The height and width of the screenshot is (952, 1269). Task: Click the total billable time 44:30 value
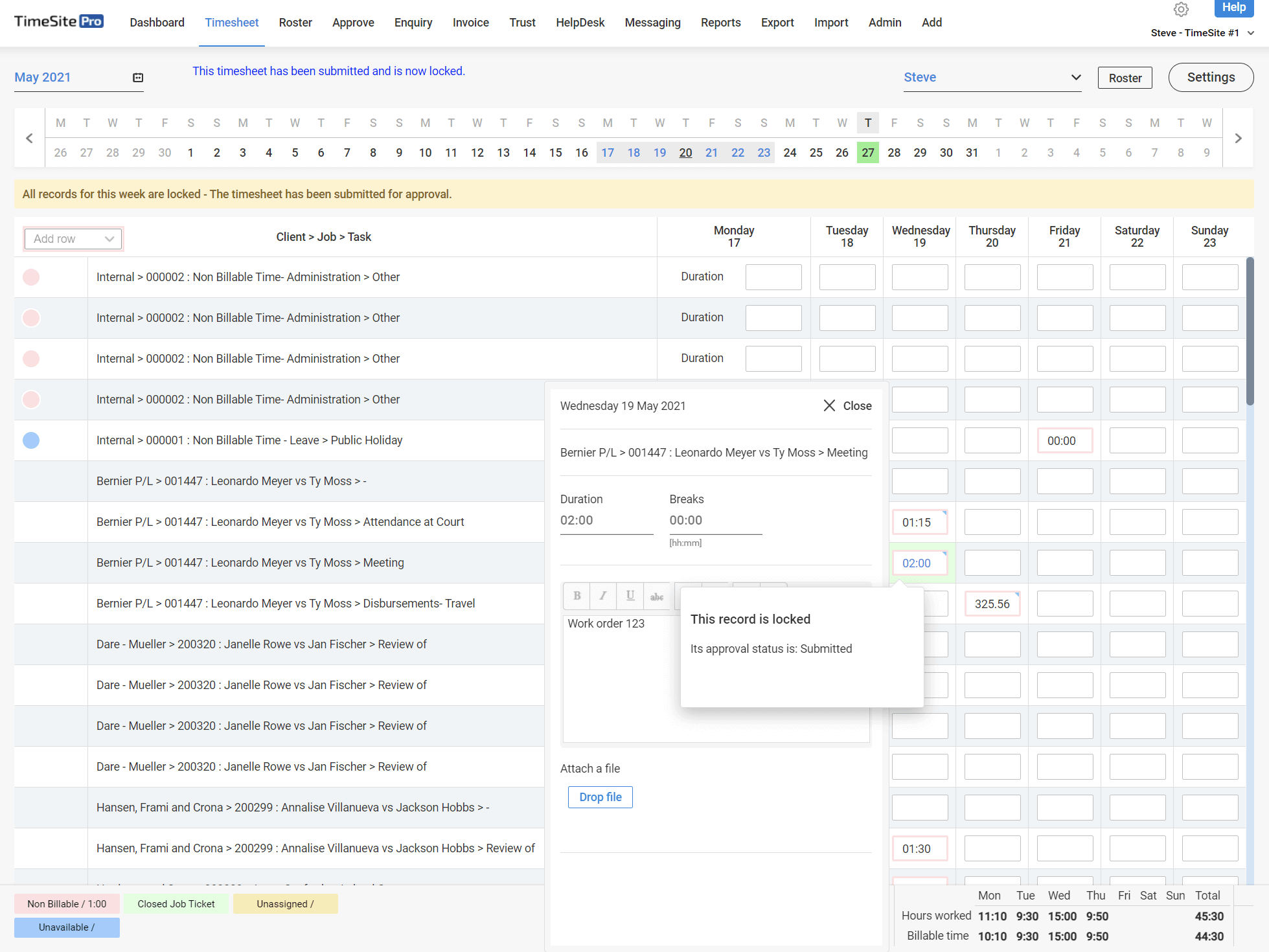coord(1209,936)
